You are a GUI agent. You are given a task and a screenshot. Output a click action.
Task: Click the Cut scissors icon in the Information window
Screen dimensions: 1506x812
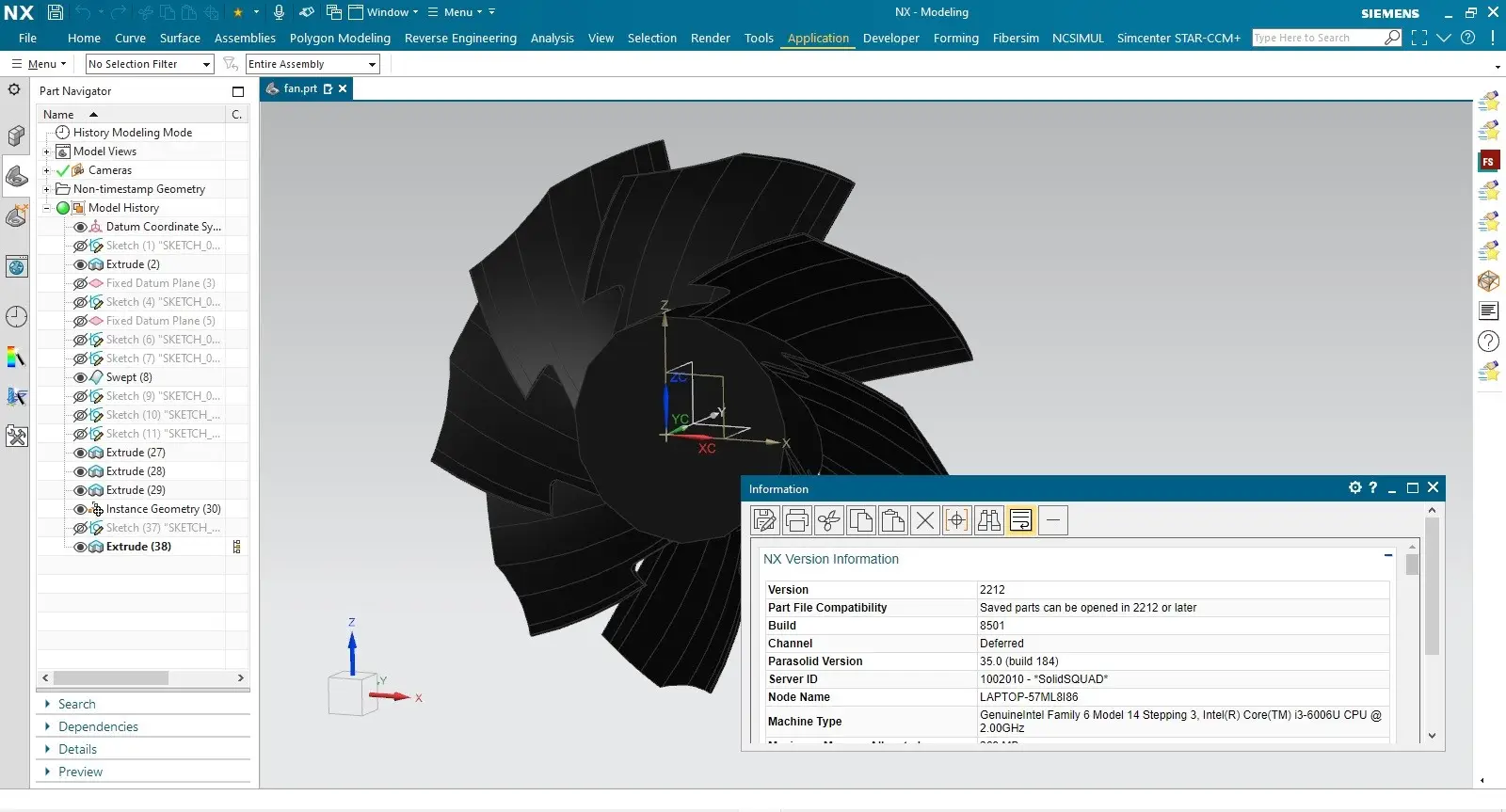coord(829,520)
